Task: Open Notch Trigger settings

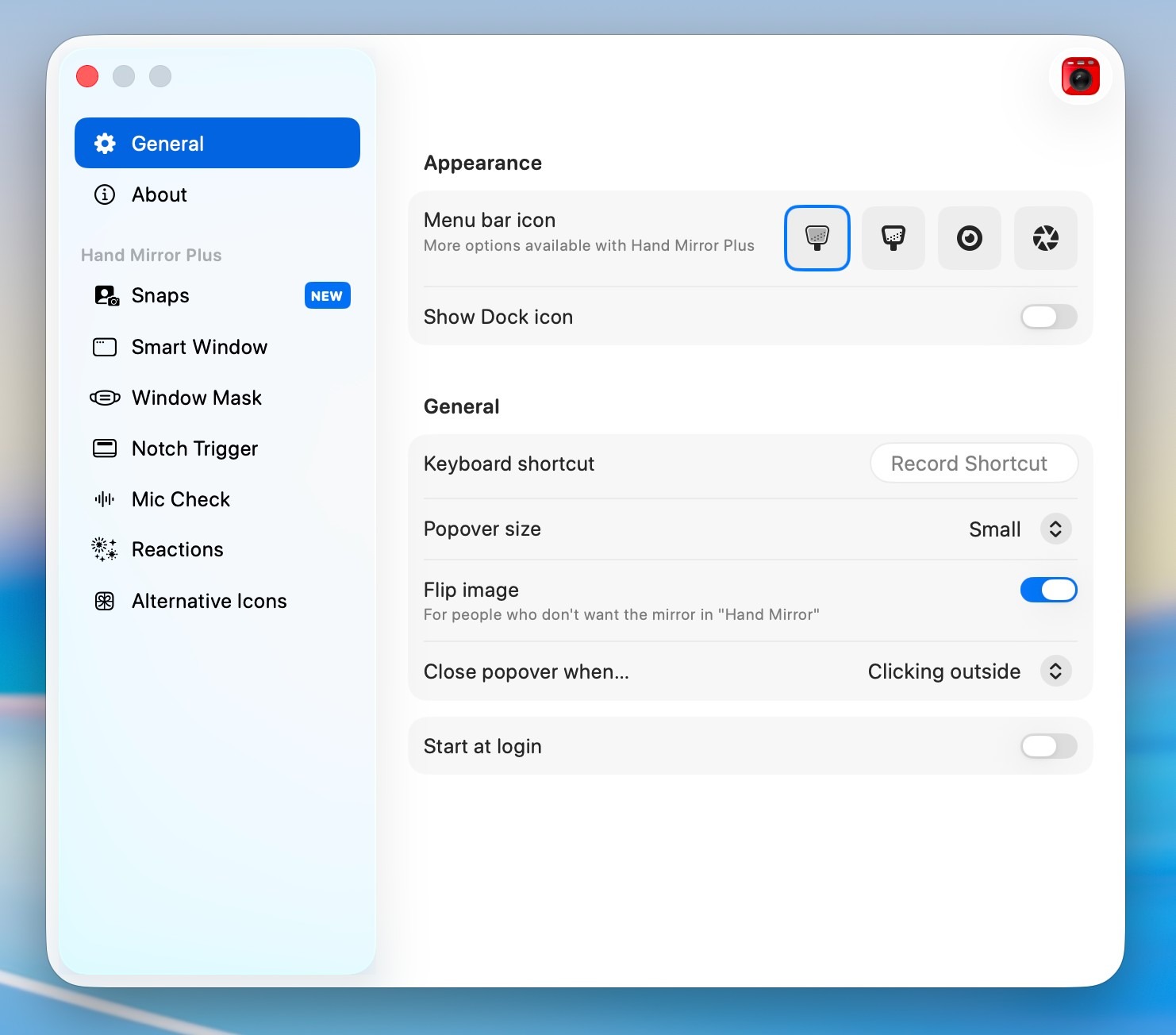Action: coord(217,448)
